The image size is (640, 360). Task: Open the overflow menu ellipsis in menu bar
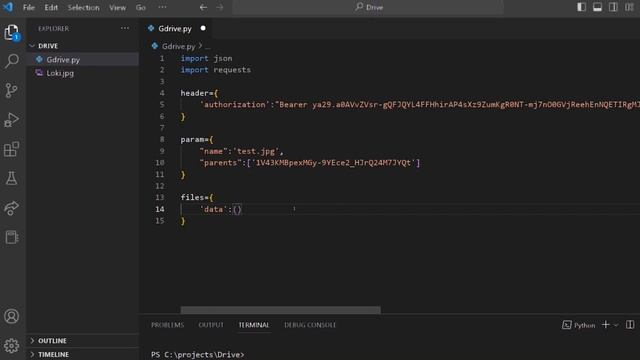pyautogui.click(x=162, y=7)
